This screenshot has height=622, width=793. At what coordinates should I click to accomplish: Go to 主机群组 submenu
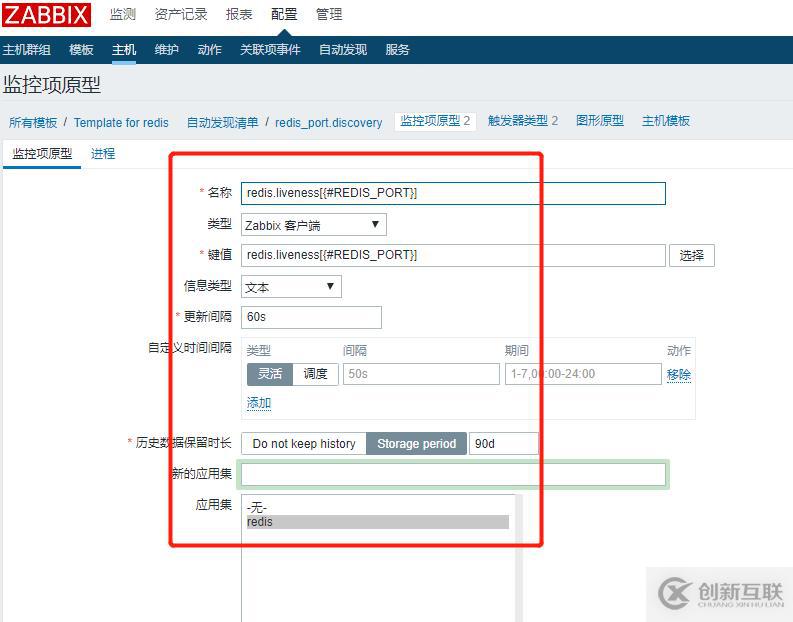(26, 50)
